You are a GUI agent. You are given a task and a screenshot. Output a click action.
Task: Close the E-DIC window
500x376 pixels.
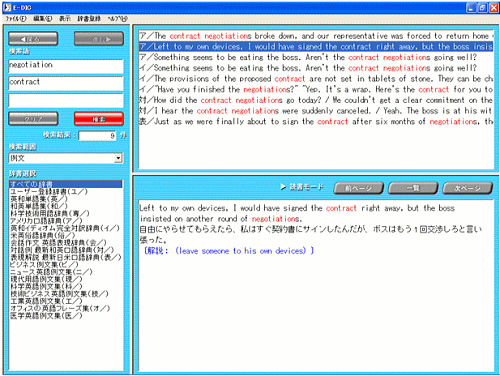pyautogui.click(x=494, y=7)
